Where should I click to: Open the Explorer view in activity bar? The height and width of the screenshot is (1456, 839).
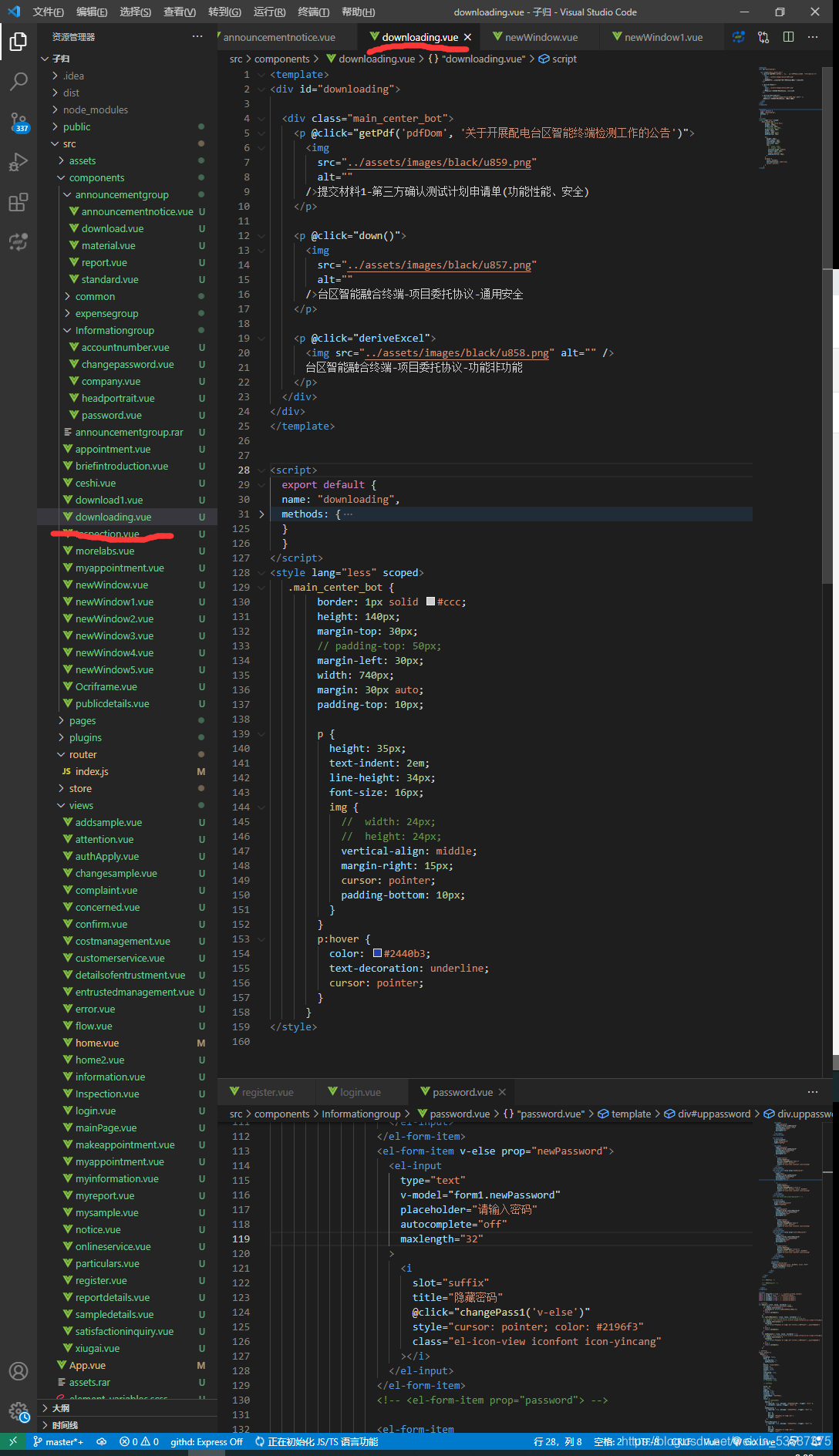pyautogui.click(x=19, y=41)
